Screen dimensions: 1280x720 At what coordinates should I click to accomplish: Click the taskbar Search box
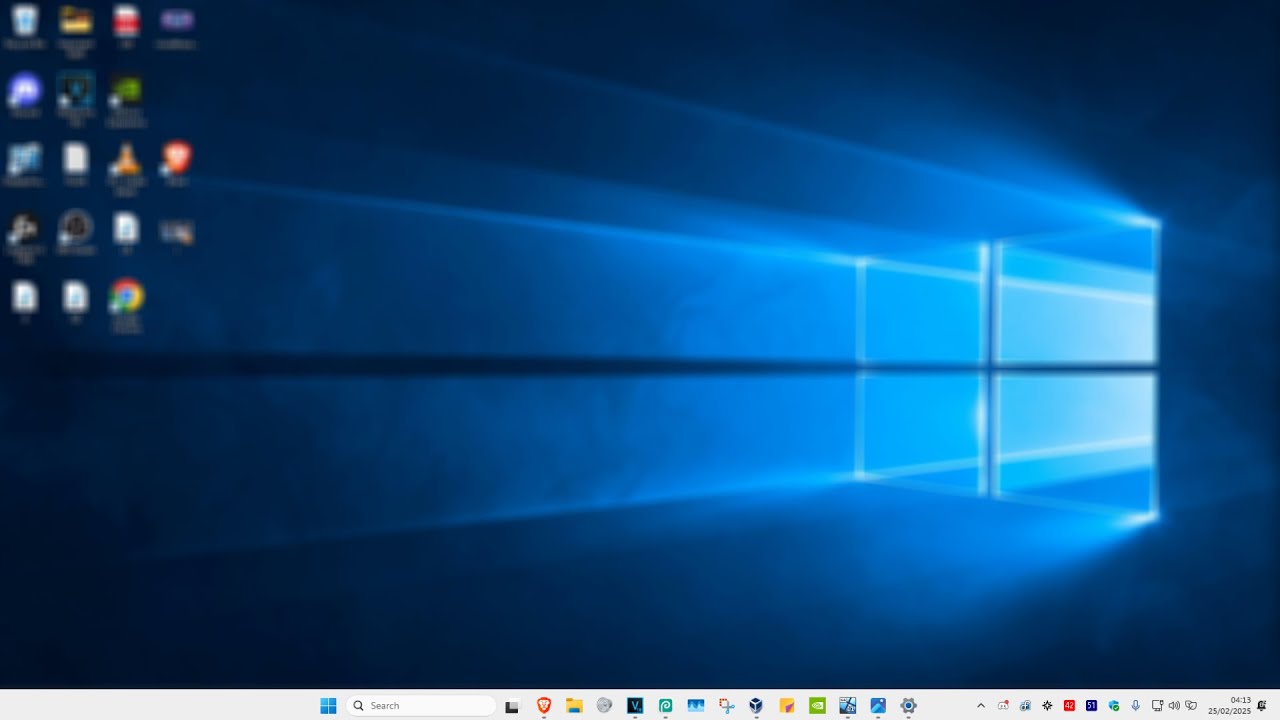coord(421,706)
